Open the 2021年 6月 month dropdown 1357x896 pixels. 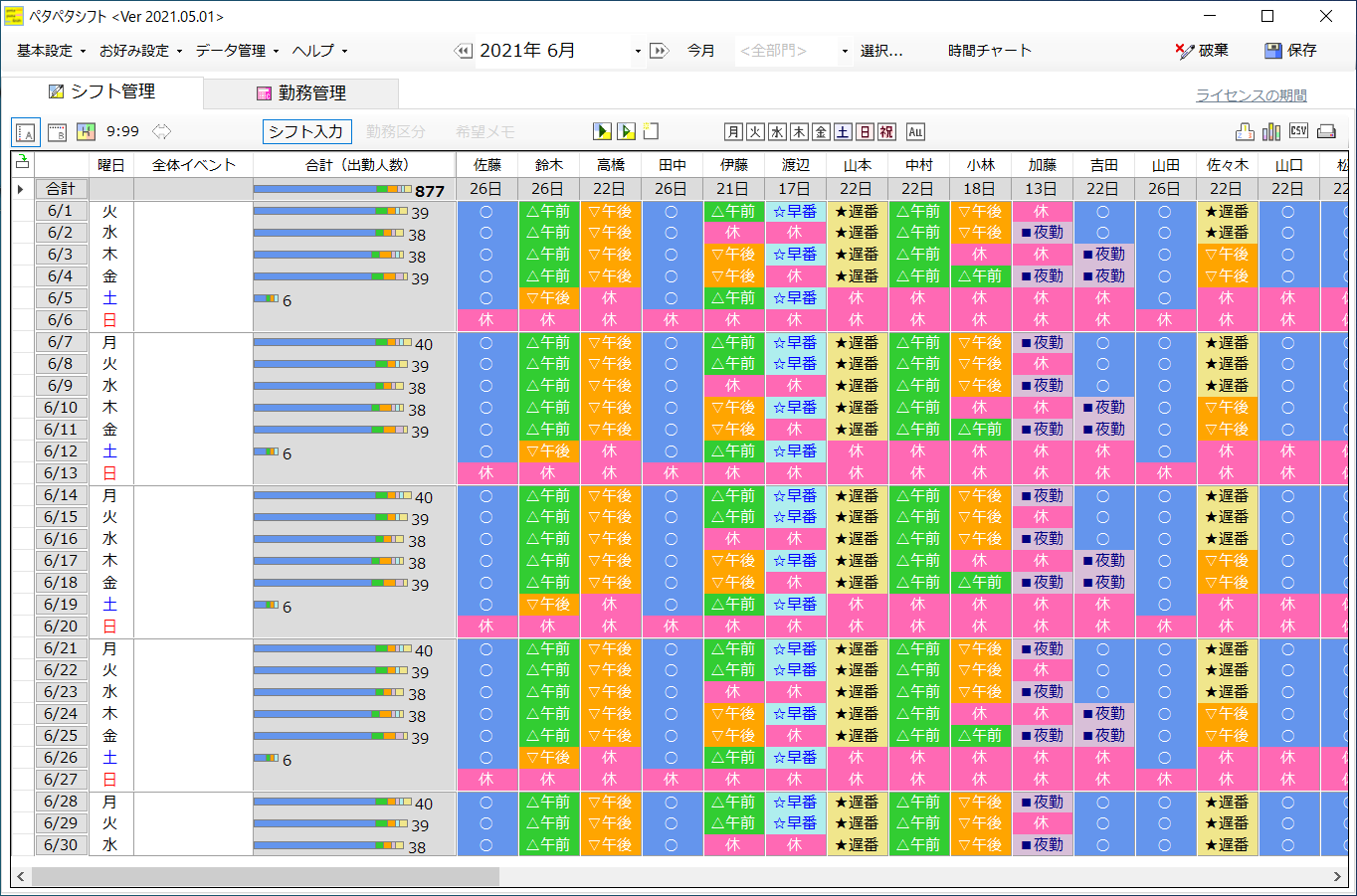[638, 51]
